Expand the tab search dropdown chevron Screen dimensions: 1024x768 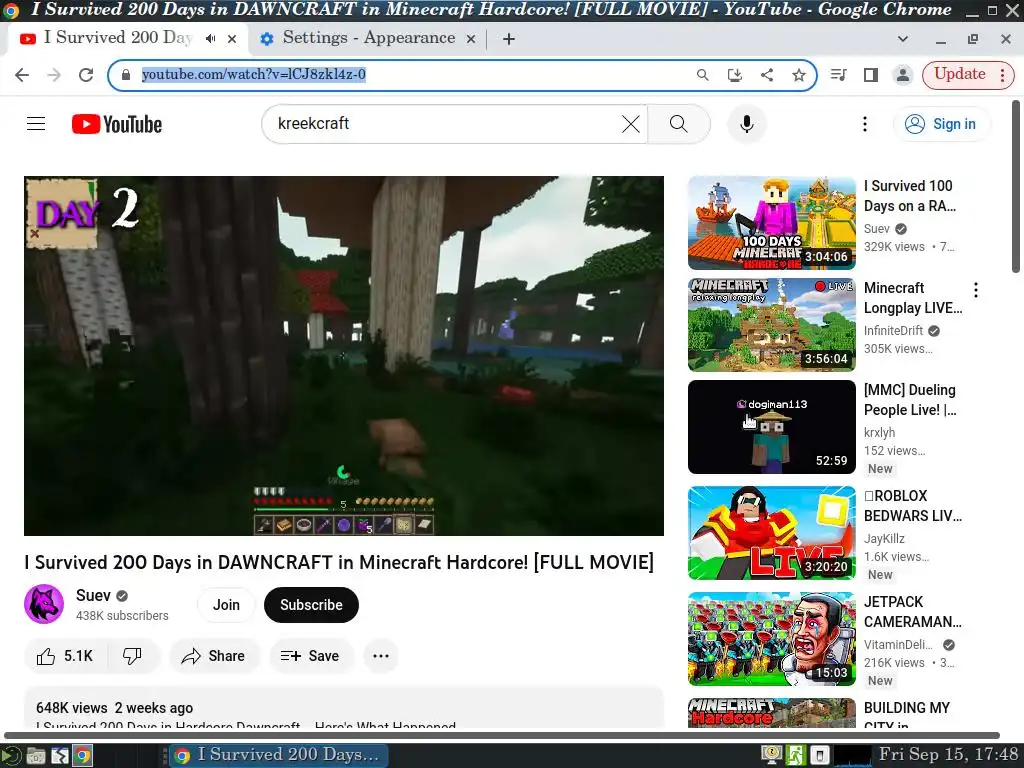(903, 39)
